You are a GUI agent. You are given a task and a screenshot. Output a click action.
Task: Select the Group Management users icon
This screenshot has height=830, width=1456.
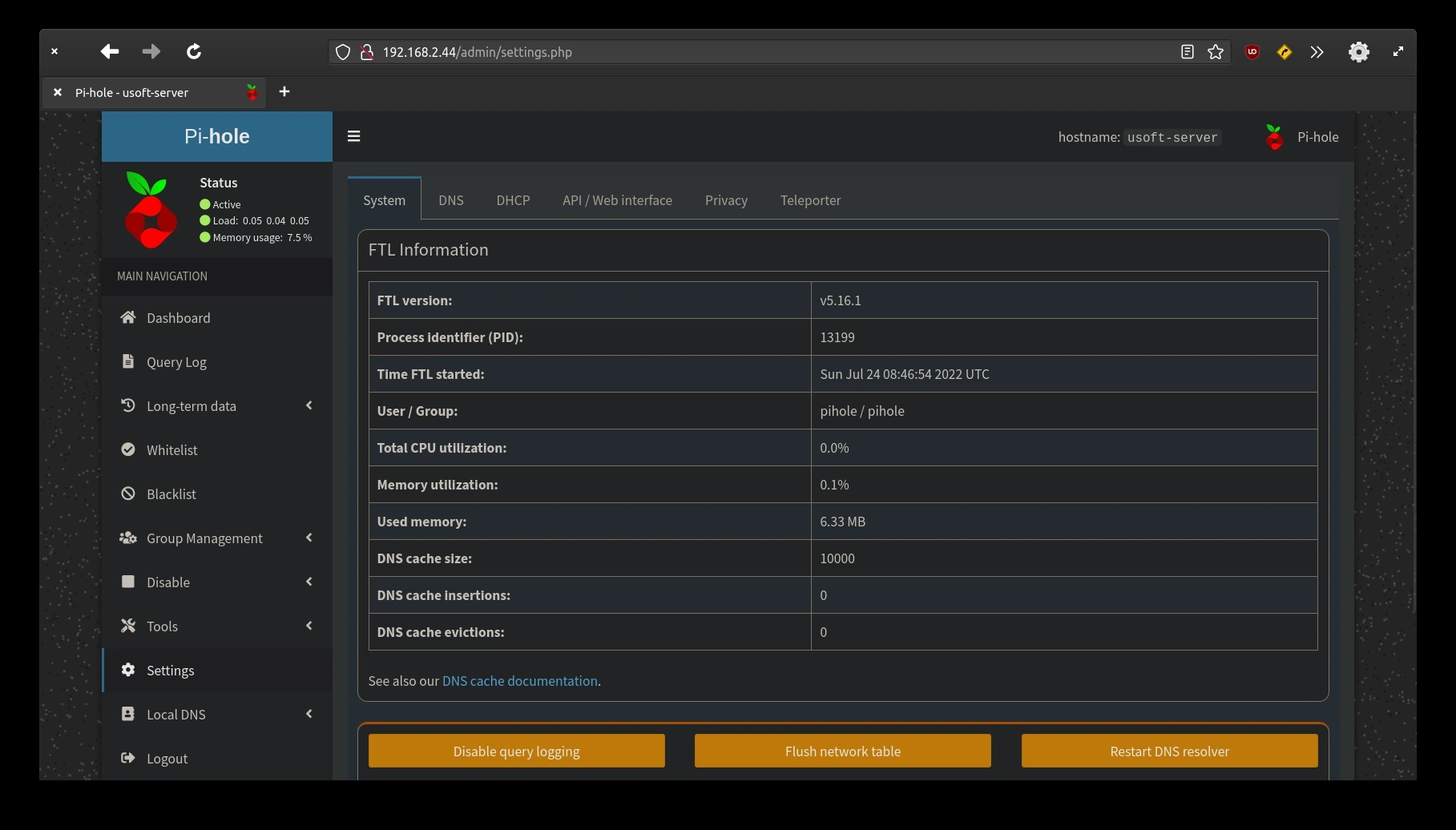(x=127, y=538)
